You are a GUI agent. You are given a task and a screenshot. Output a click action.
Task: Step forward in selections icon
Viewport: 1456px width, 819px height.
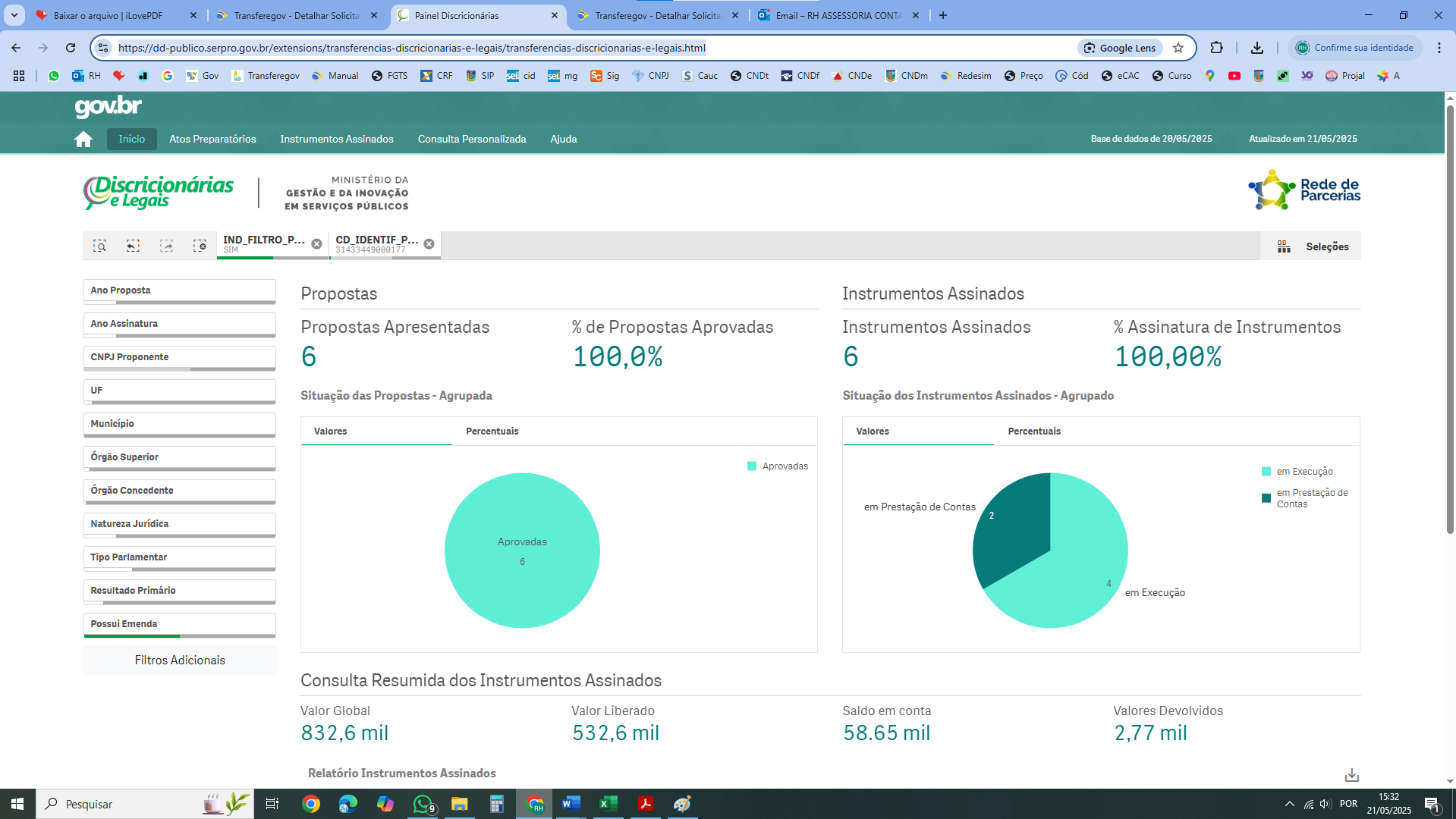[166, 246]
